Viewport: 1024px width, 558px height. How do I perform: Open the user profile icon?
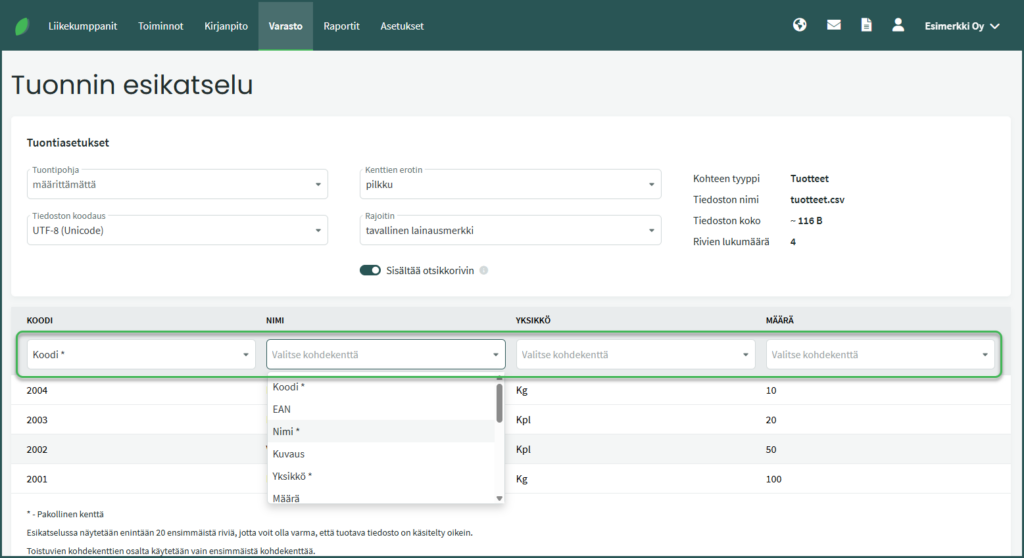tap(898, 26)
